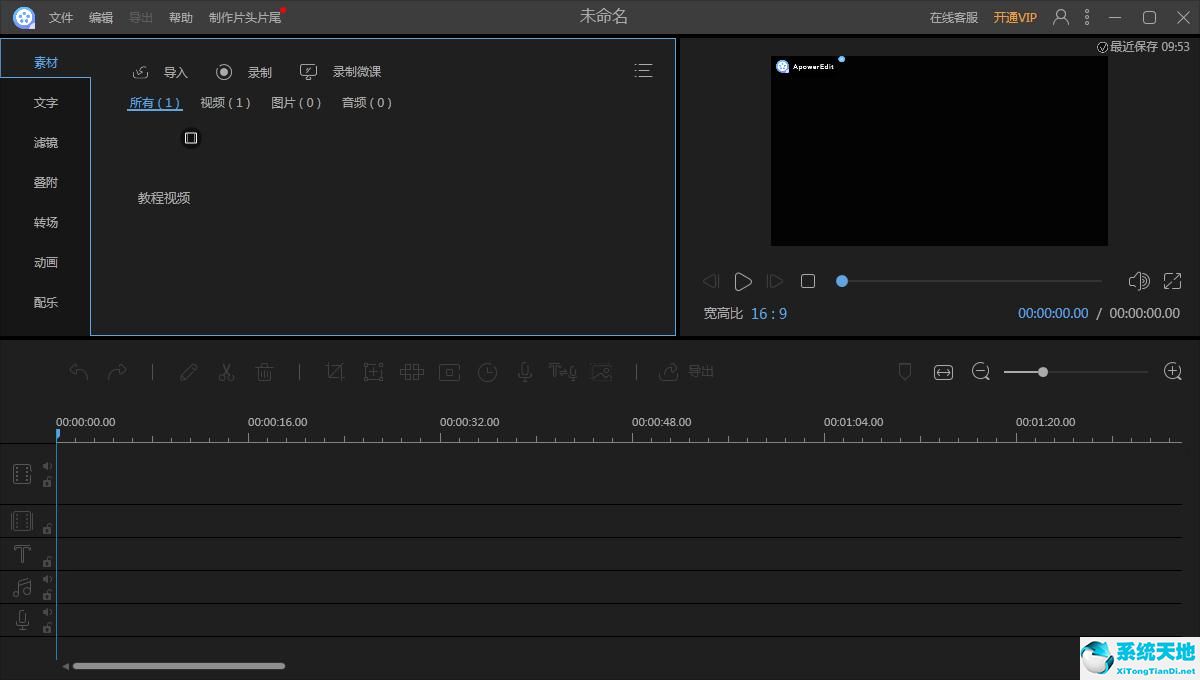The width and height of the screenshot is (1200, 680).
Task: Click the main video track icon
Action: pyautogui.click(x=22, y=474)
